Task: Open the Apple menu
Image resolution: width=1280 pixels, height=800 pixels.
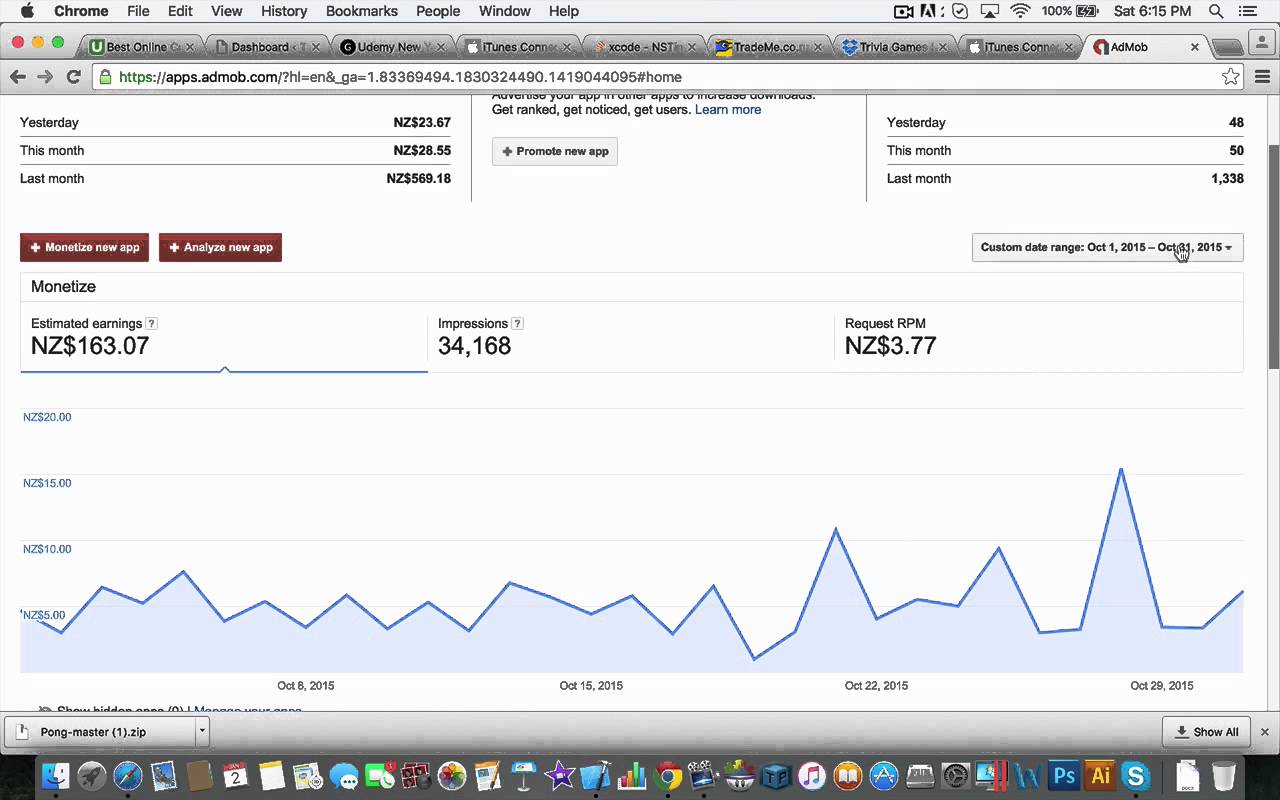Action: point(27,11)
